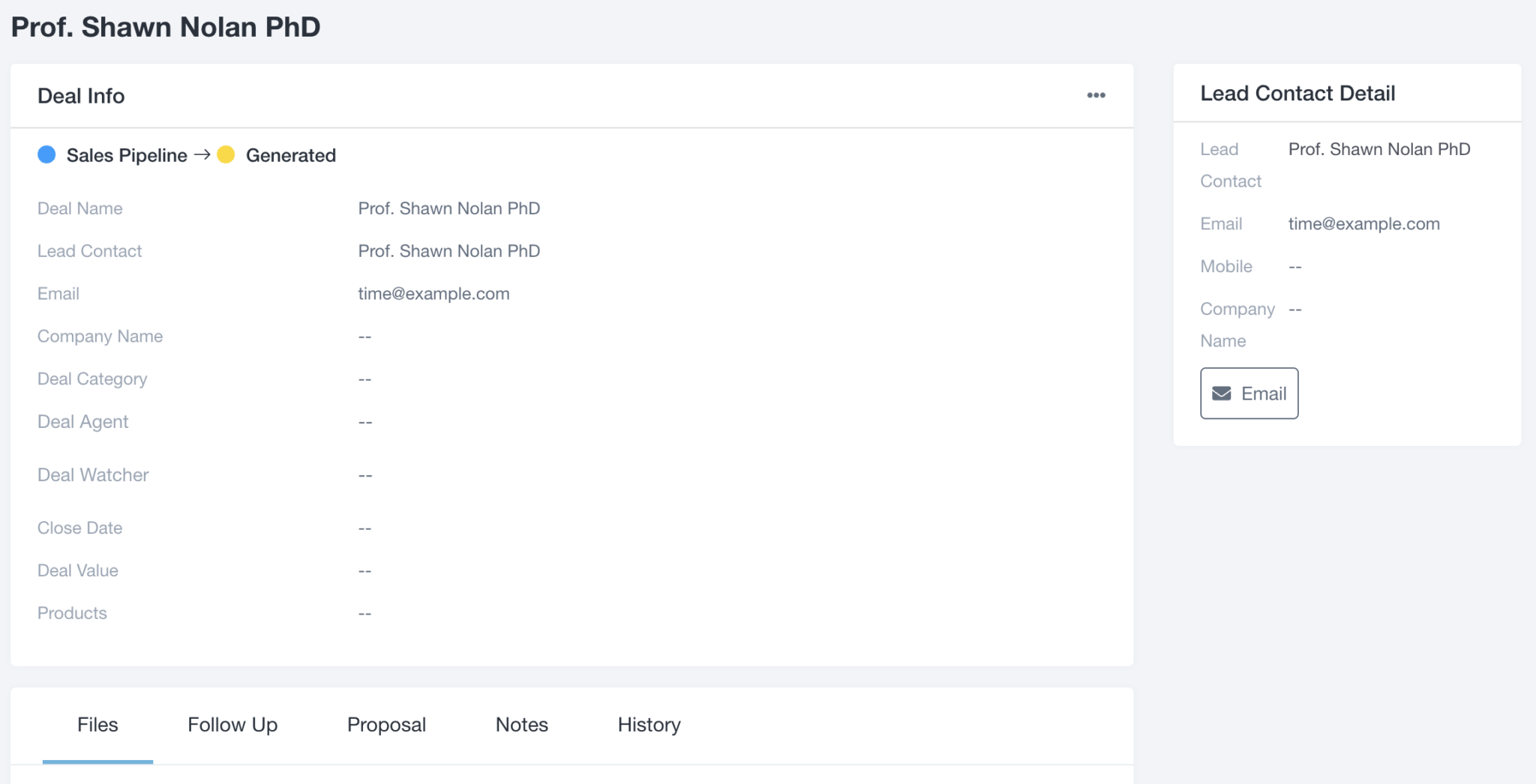1536x784 pixels.
Task: Click the Sales Pipeline label
Action: pyautogui.click(x=127, y=155)
